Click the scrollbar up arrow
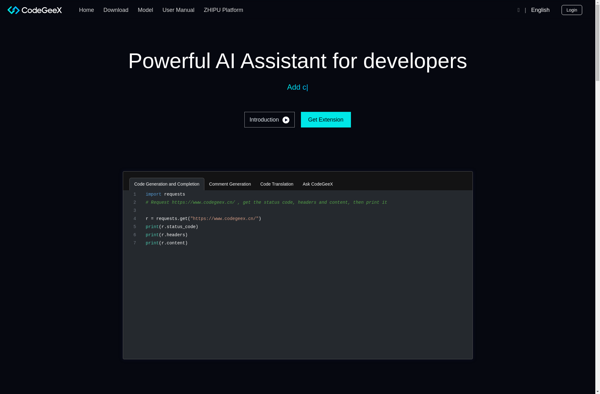Image resolution: width=600 pixels, height=394 pixels. click(x=597, y=2)
